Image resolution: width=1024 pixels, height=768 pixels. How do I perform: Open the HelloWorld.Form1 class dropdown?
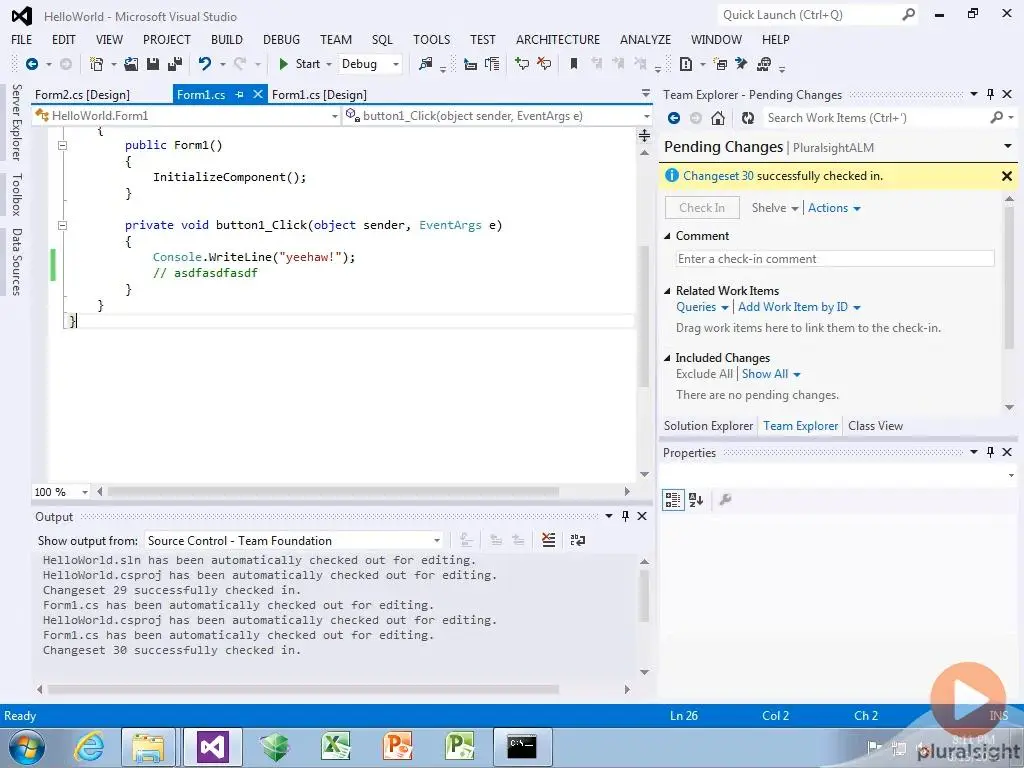pyautogui.click(x=335, y=116)
